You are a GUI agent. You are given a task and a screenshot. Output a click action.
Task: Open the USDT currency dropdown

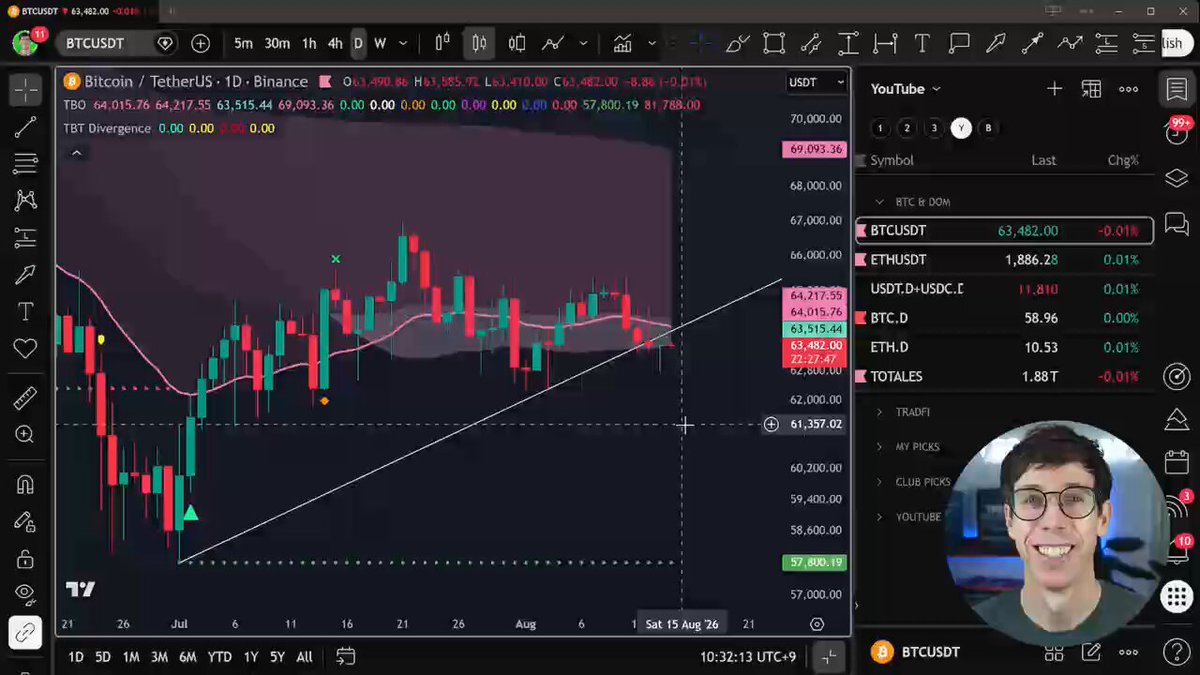[x=817, y=82]
